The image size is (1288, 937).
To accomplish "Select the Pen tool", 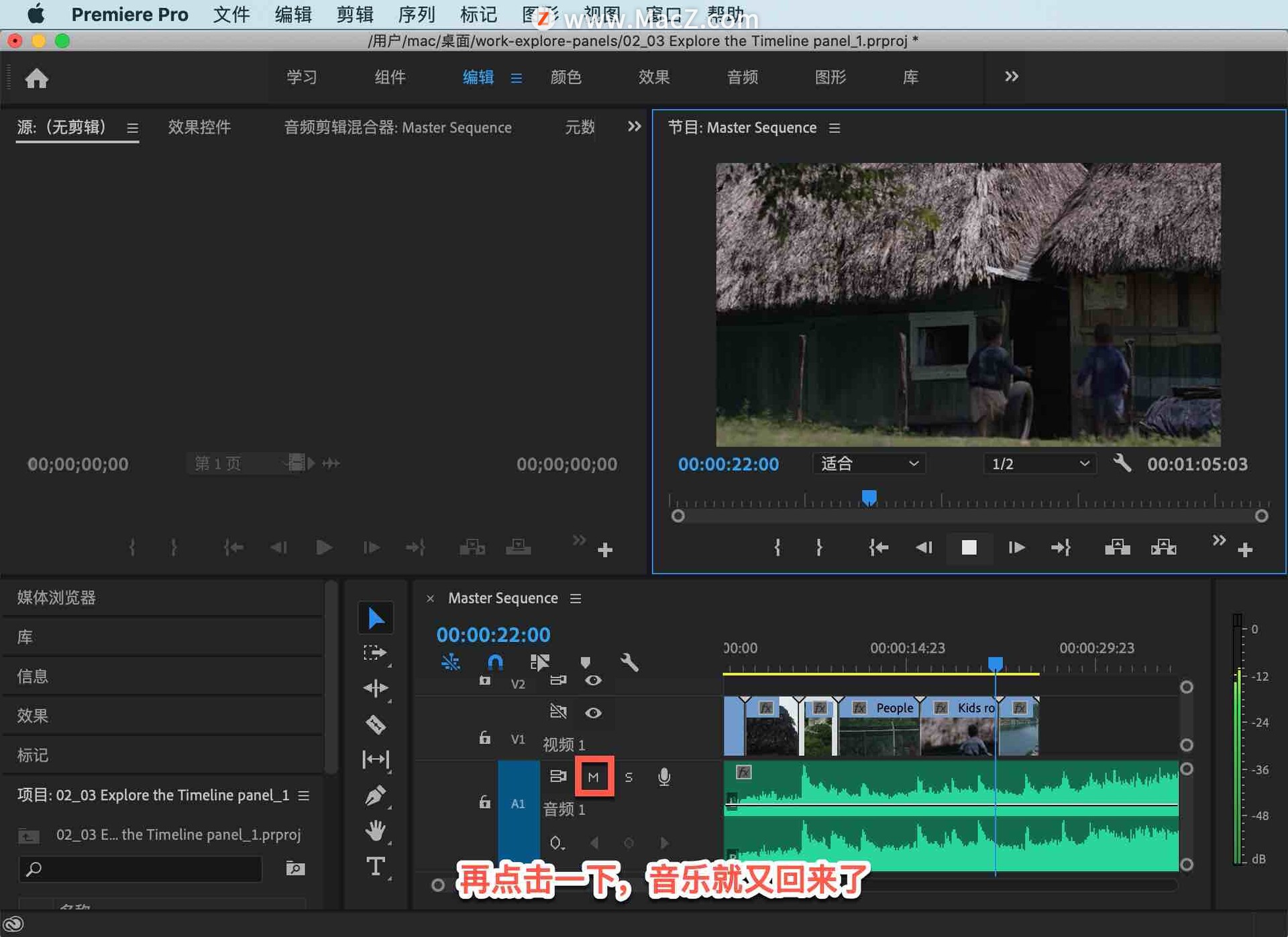I will tap(375, 795).
